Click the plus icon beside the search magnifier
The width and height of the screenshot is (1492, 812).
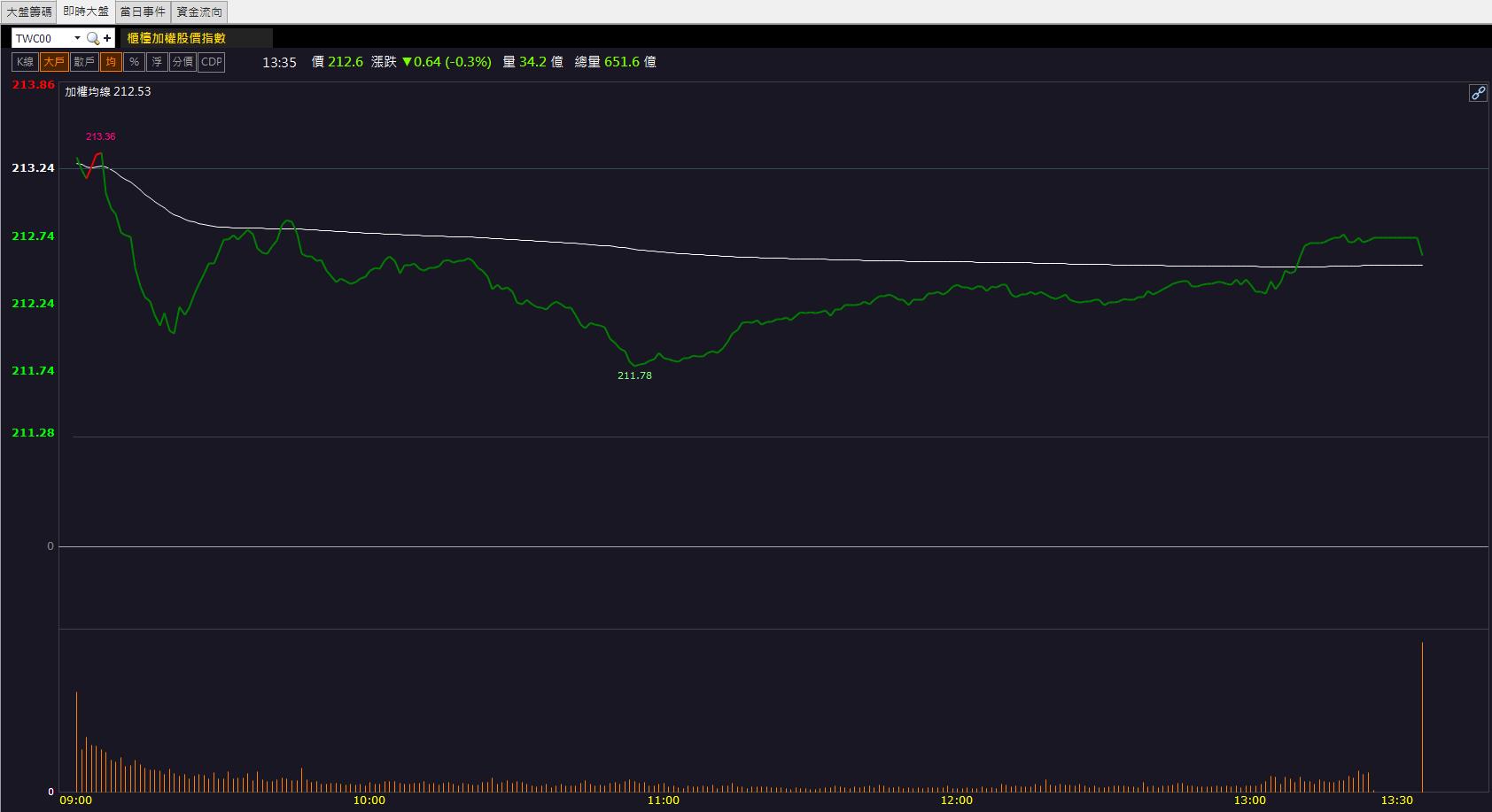[x=107, y=38]
